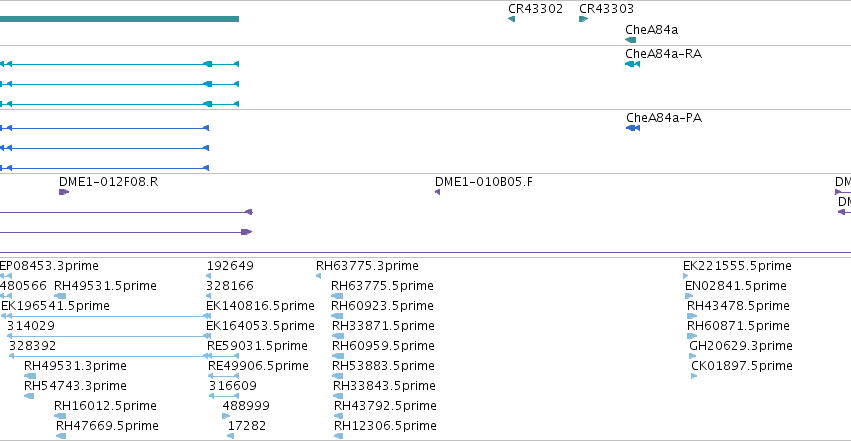
Task: Select the RH49531.3prime label
Action: click(x=75, y=366)
